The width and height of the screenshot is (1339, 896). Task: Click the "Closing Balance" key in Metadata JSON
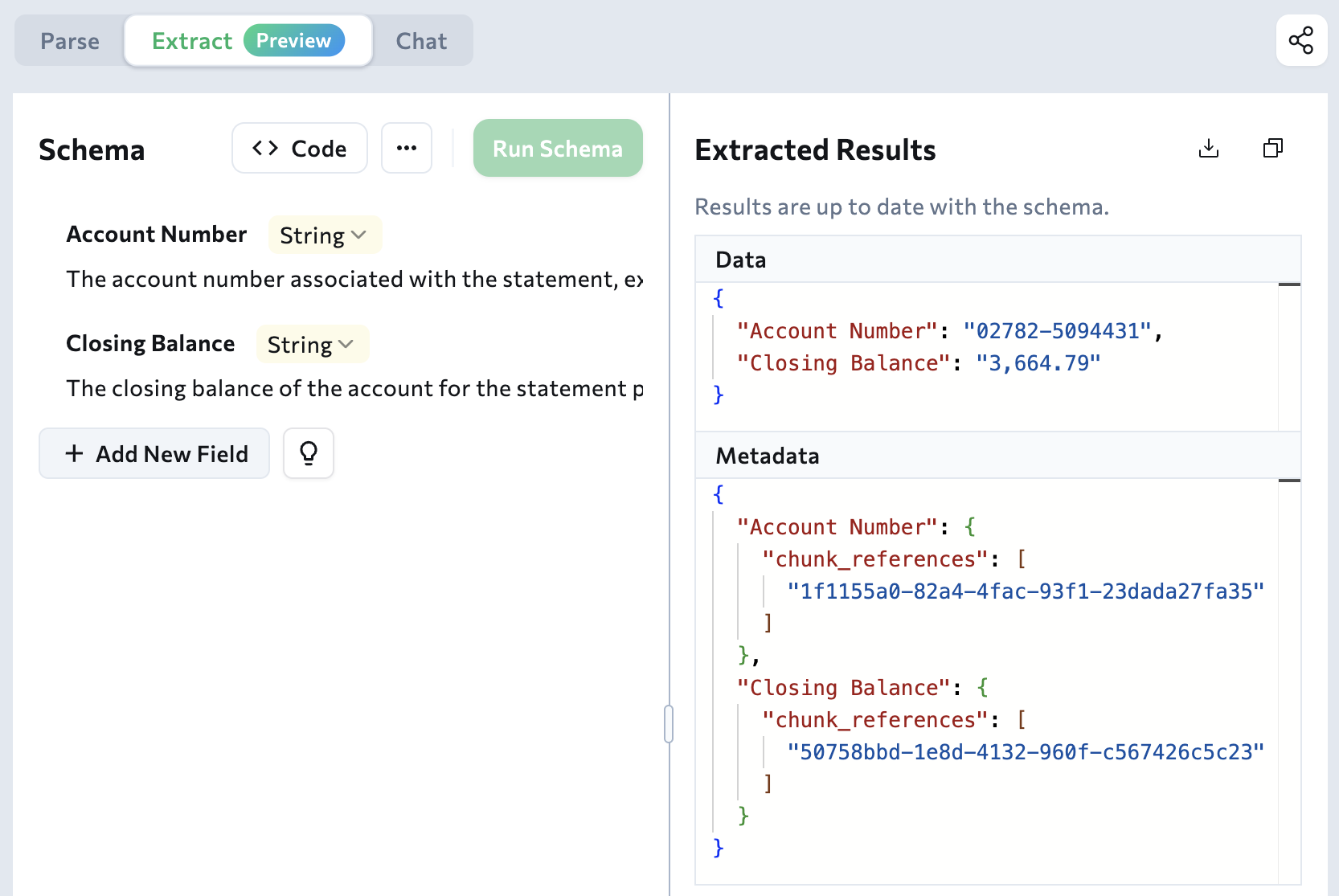[844, 688]
